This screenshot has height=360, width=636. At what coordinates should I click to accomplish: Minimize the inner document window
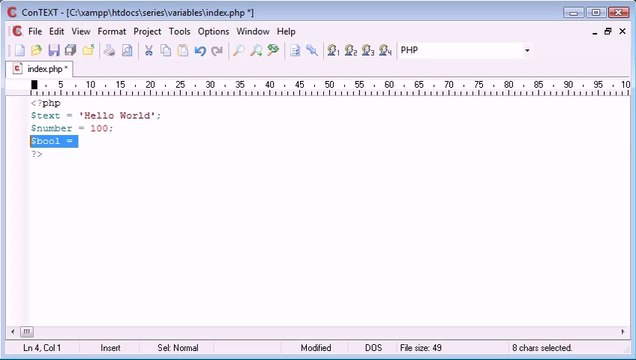(x=595, y=32)
